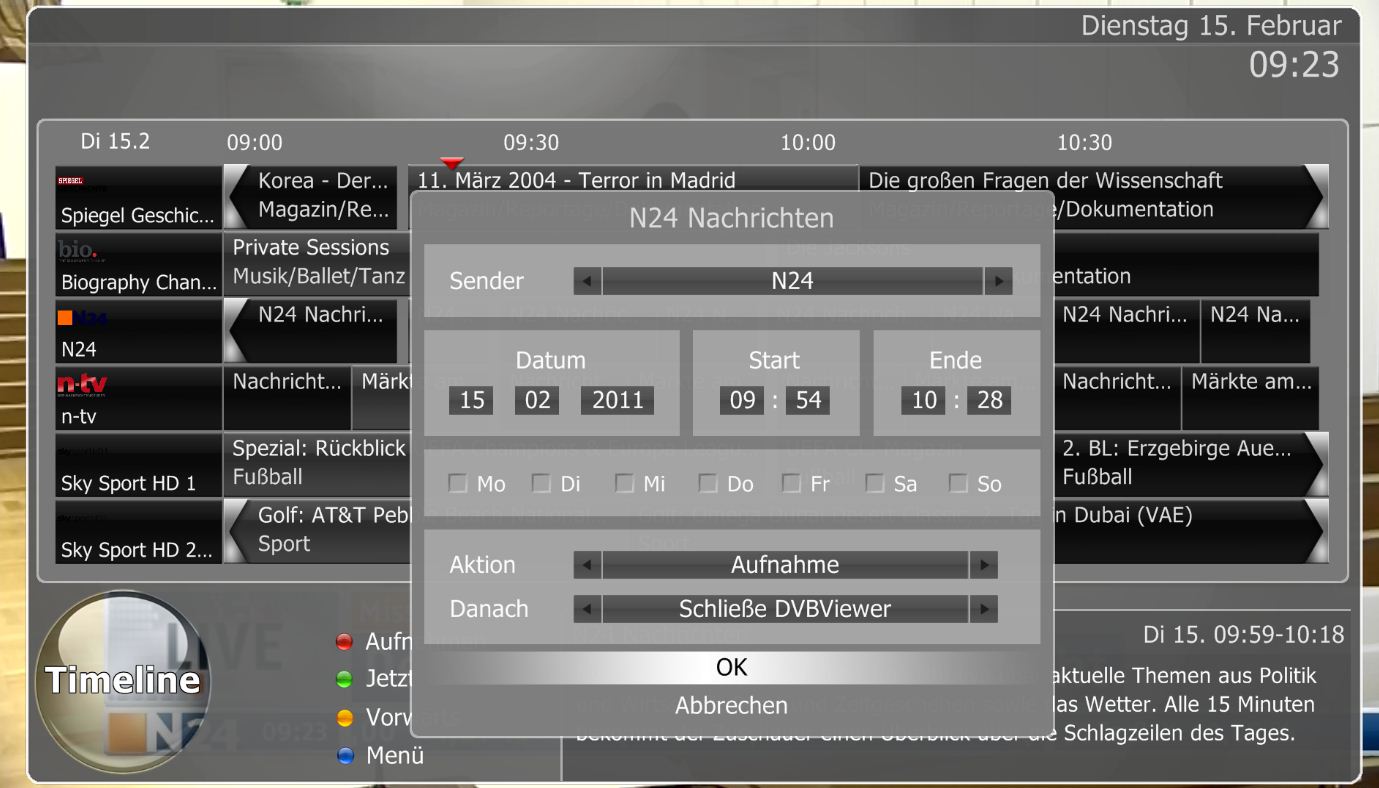Viewport: 1379px width, 788px height.
Task: Click the previous Sender arrow
Action: 588,281
